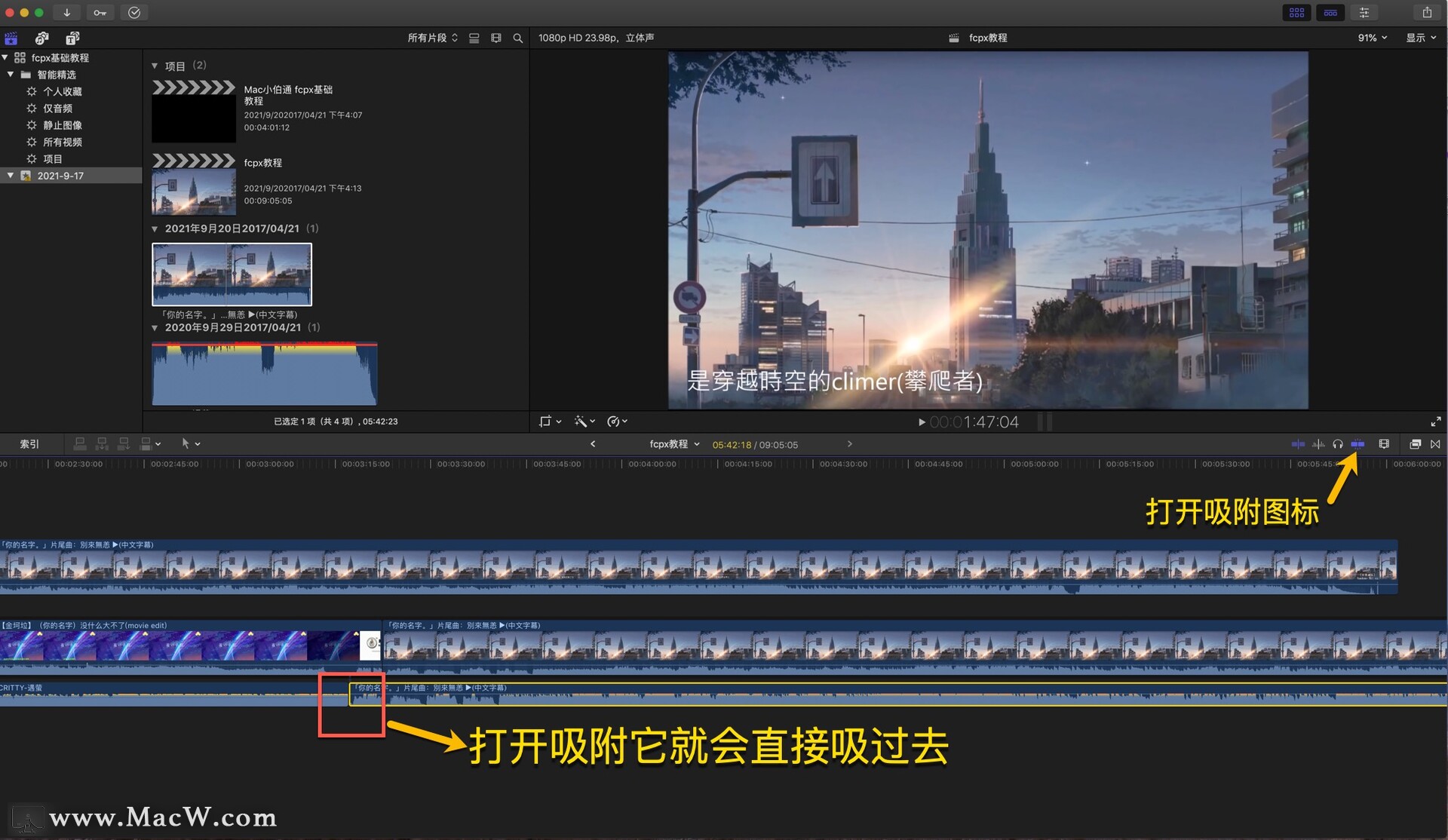The image size is (1448, 840).
Task: Open photos and audio sidebar
Action: coord(41,38)
